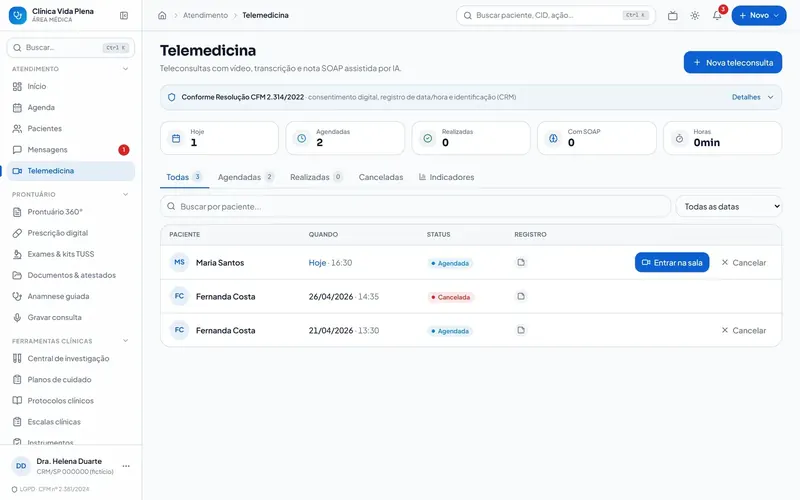Open Protocolos clínicos
Viewport: 800px width, 500px height.
tap(70, 401)
